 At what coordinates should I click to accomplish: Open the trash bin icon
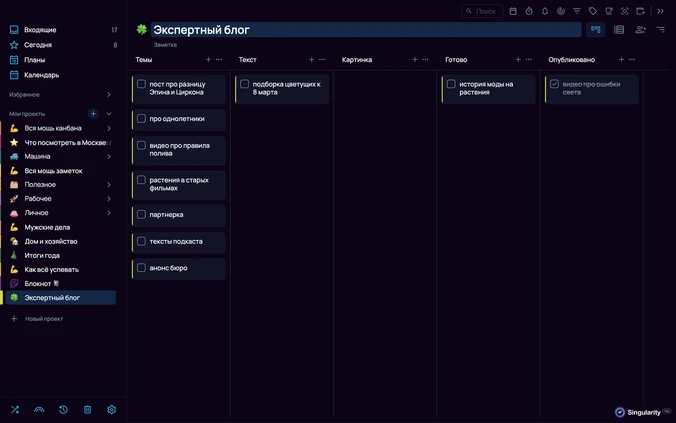pos(88,410)
